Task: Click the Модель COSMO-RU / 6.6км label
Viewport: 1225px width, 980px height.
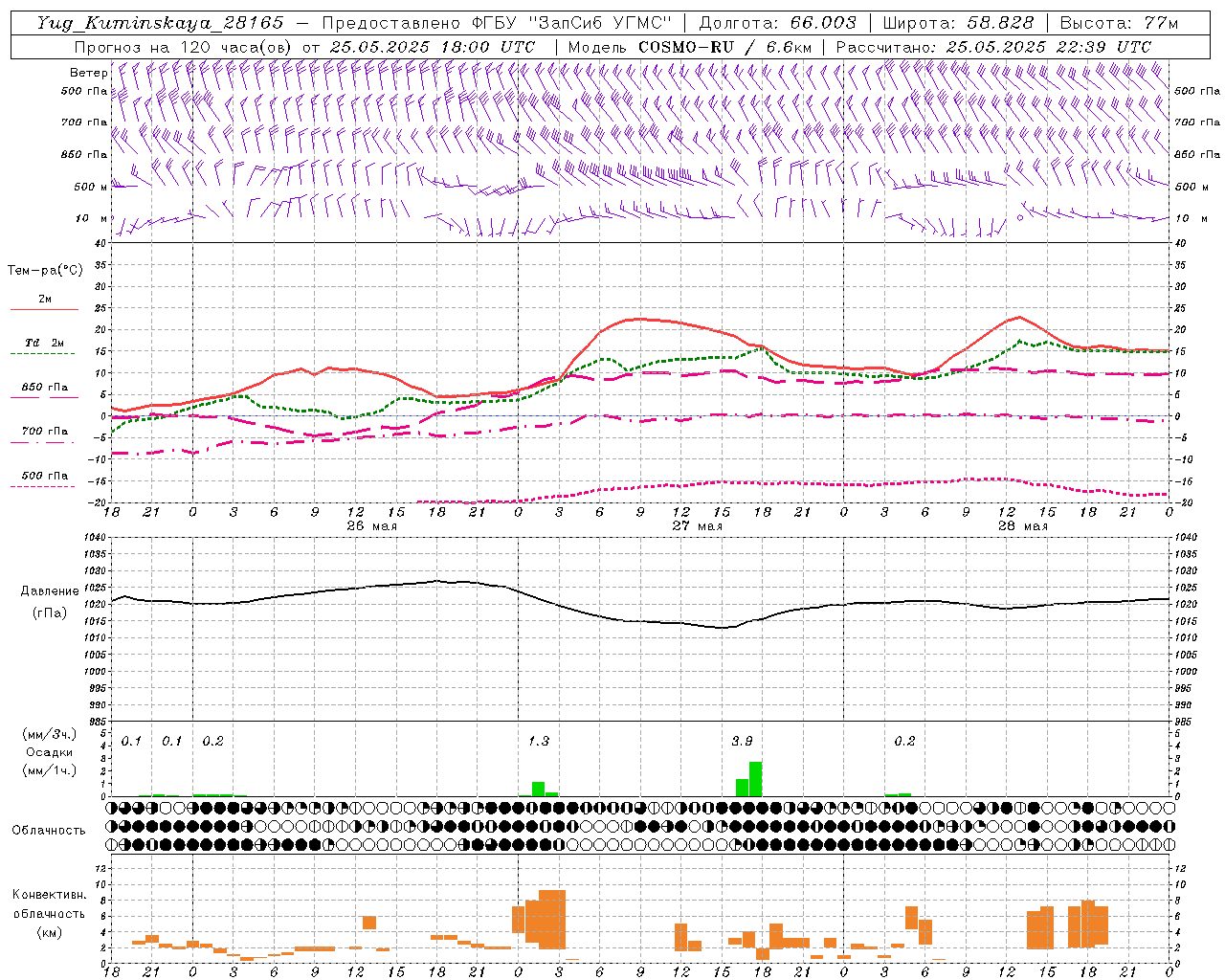Action: (690, 47)
